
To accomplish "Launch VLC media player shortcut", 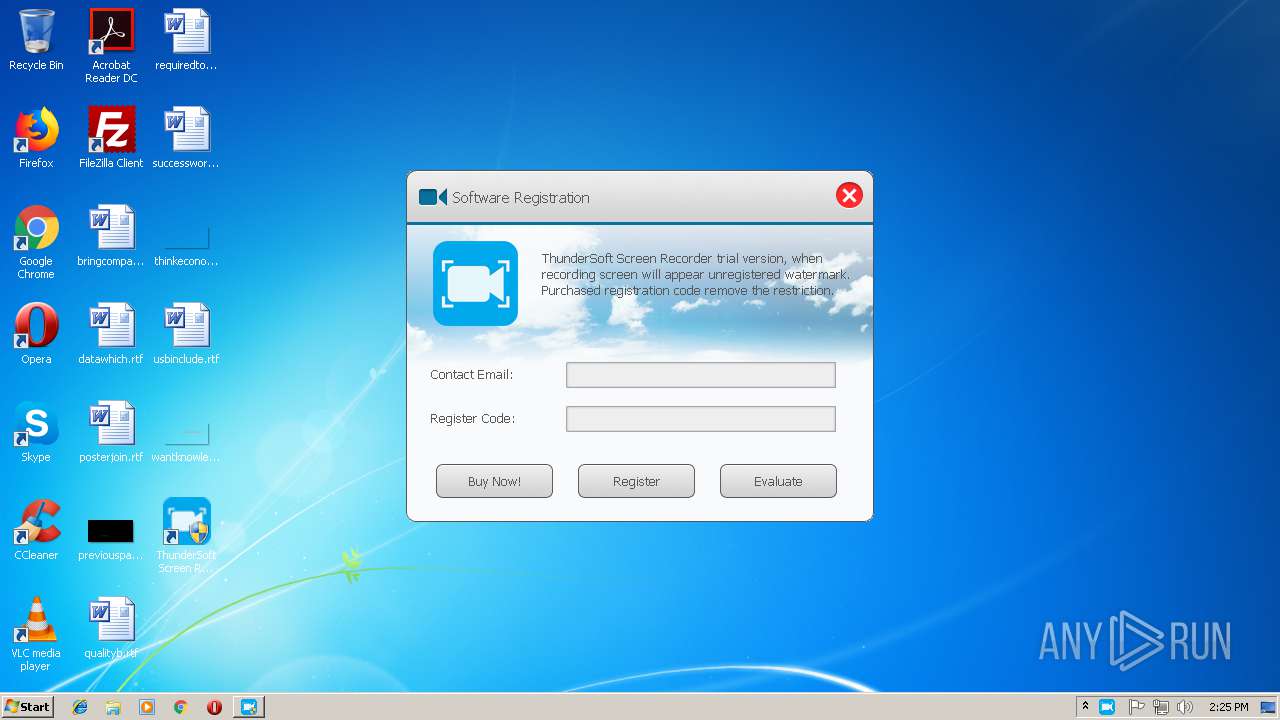I will pyautogui.click(x=36, y=634).
